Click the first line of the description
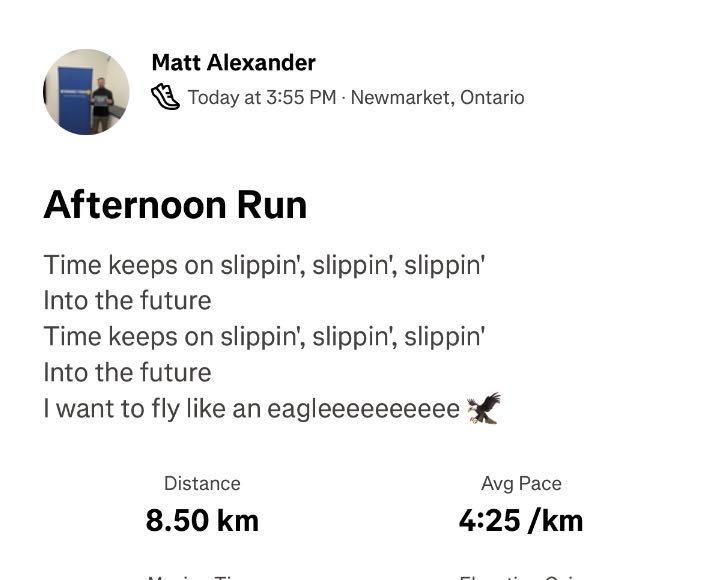The height and width of the screenshot is (580, 724). point(264,265)
